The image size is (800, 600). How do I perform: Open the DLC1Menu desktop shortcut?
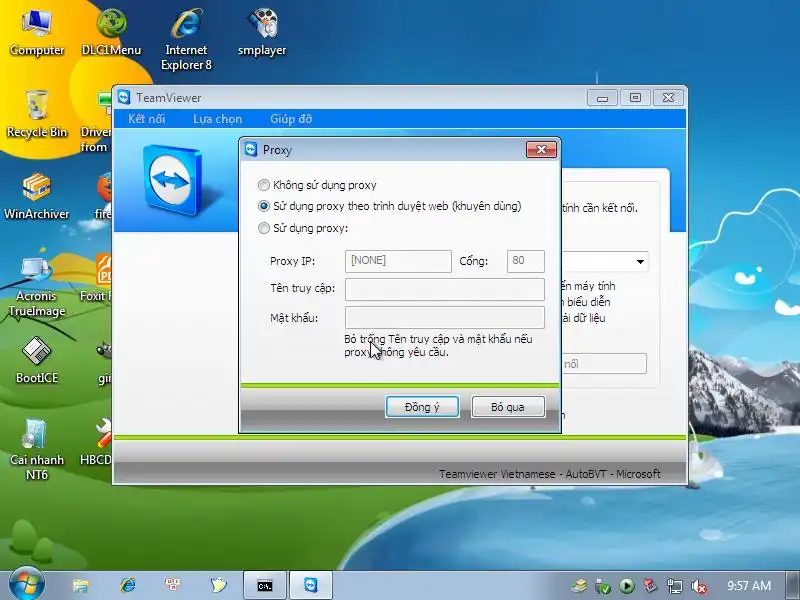coord(111,33)
